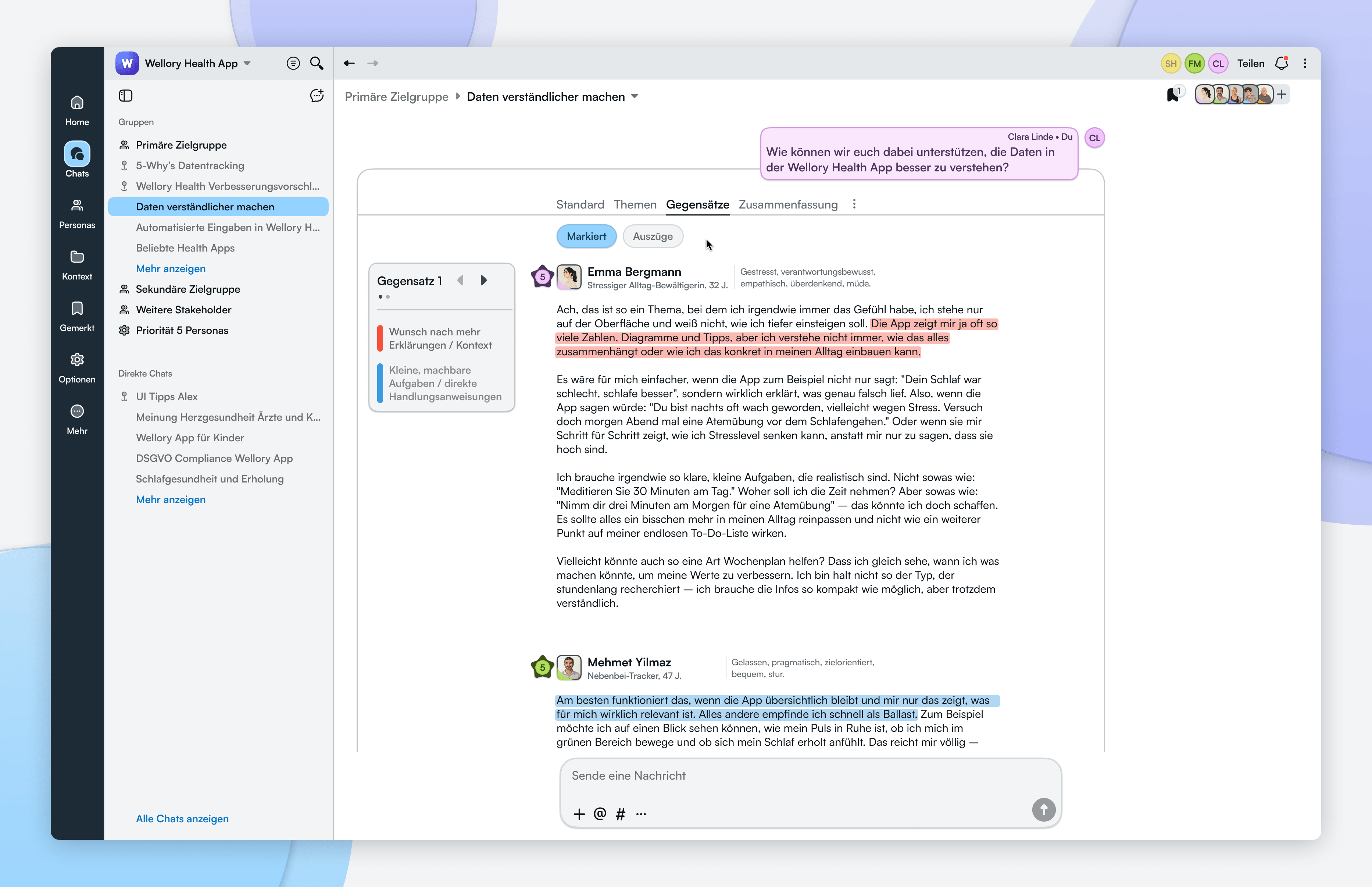Viewport: 1372px width, 887px height.
Task: Open Optionen settings
Action: tap(76, 368)
